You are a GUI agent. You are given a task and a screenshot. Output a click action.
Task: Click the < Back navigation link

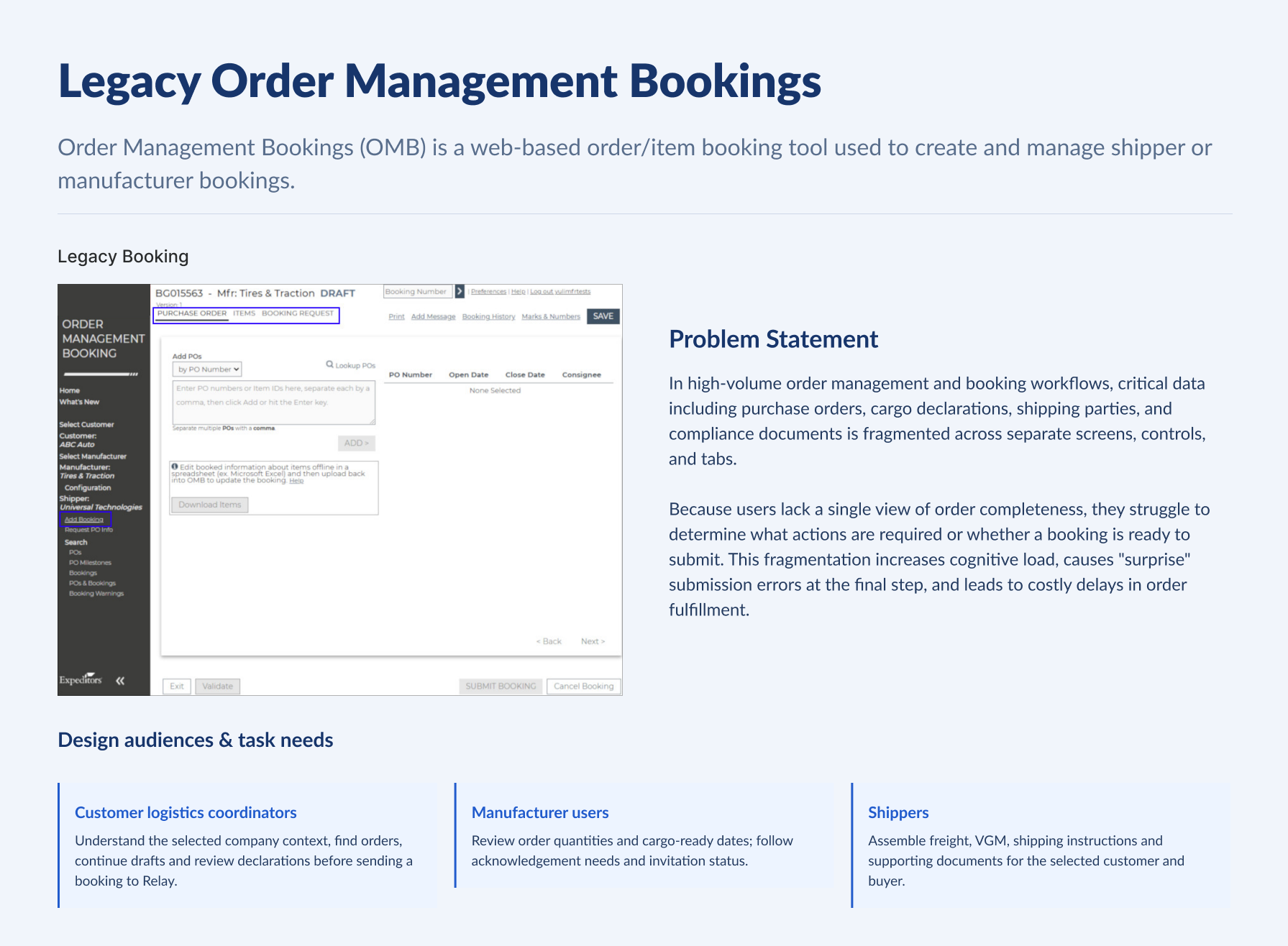coord(549,641)
